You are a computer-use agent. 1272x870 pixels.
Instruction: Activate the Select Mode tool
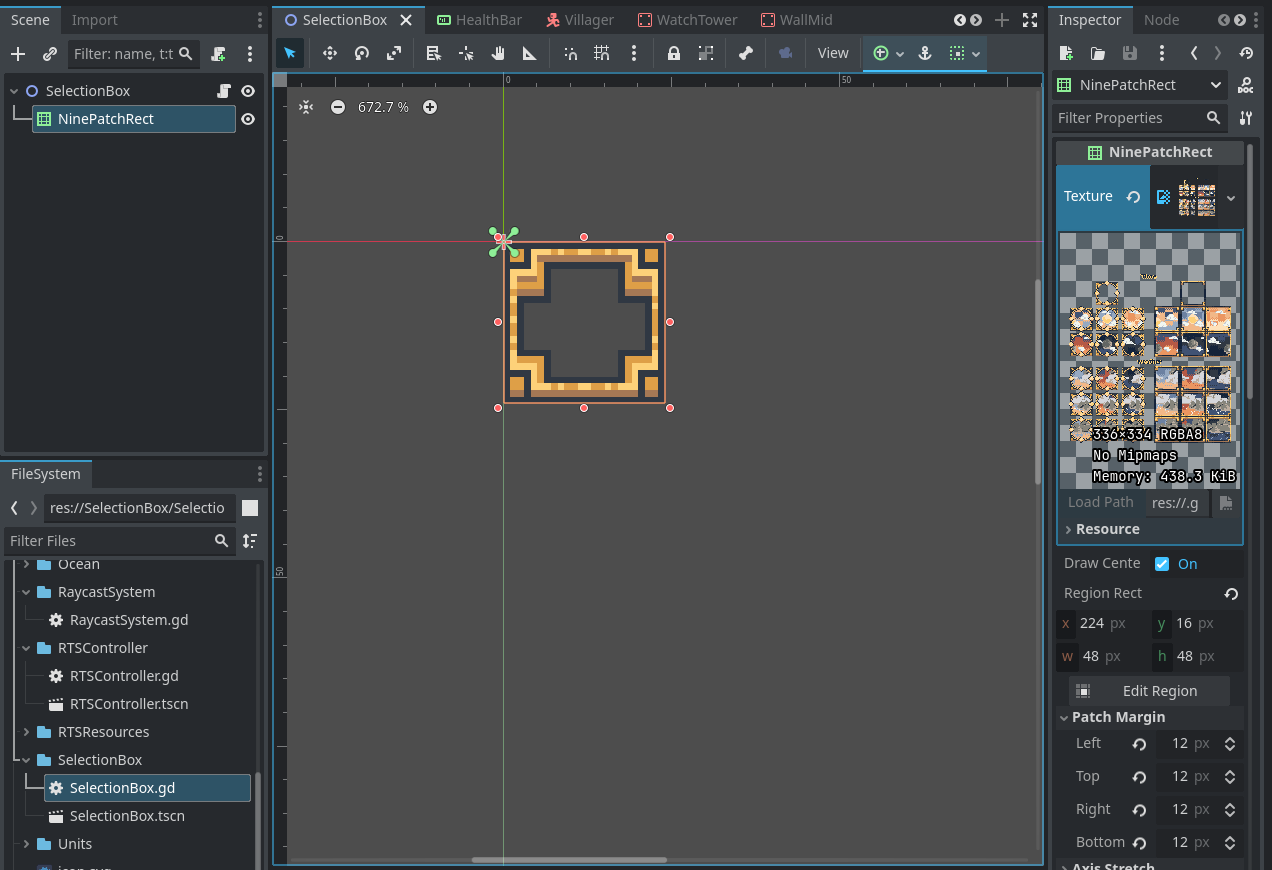(x=289, y=53)
